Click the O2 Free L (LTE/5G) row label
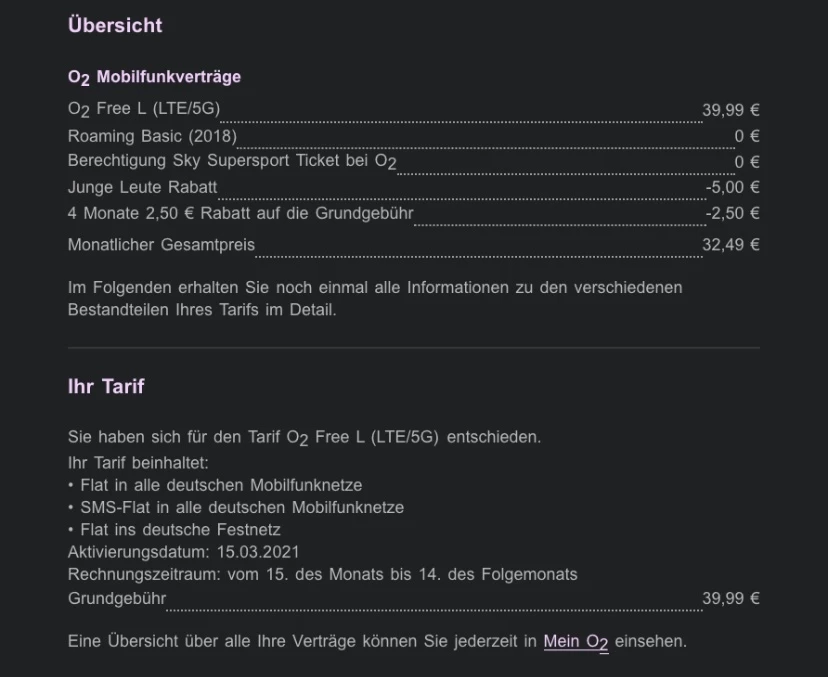Image resolution: width=828 pixels, height=677 pixels. [144, 110]
